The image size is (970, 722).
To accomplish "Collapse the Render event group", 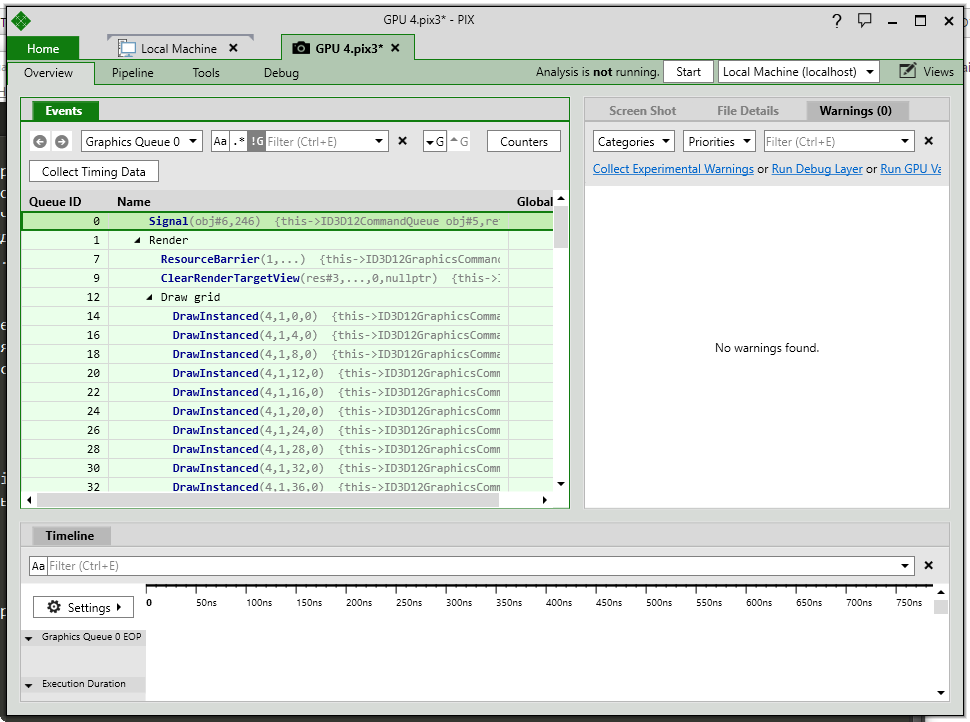I will point(137,240).
